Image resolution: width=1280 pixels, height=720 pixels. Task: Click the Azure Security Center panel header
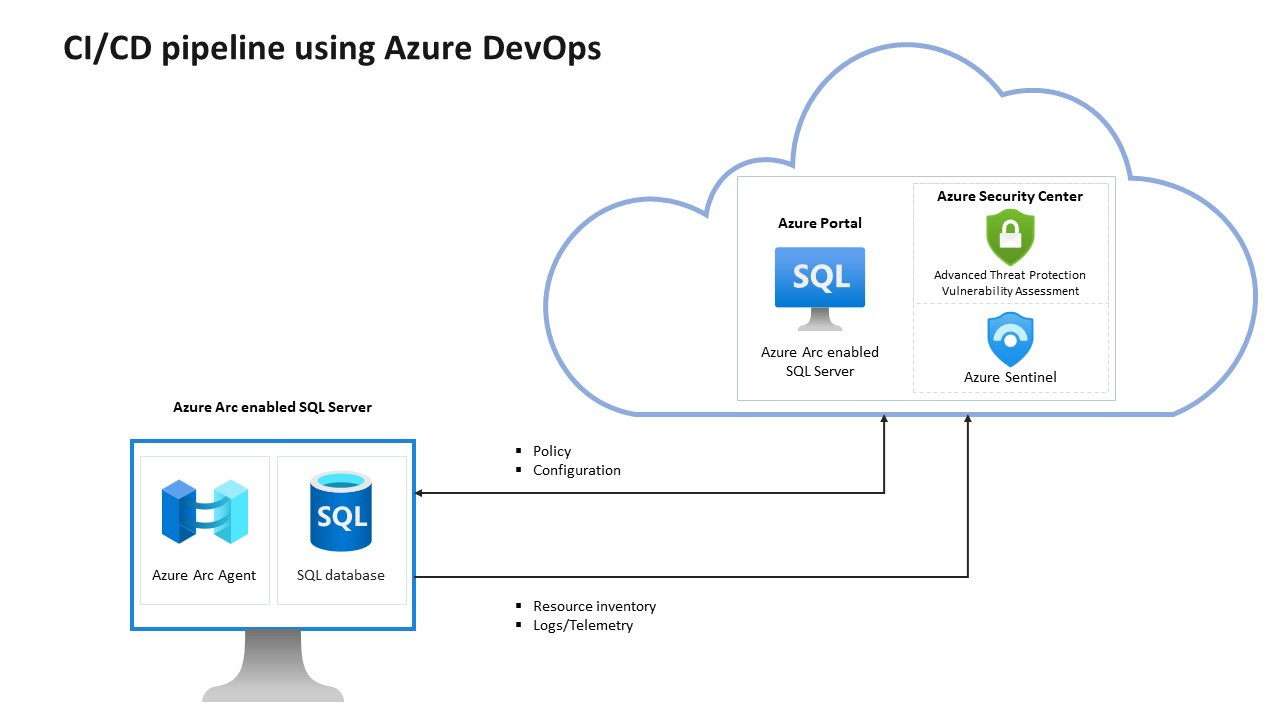tap(1009, 196)
